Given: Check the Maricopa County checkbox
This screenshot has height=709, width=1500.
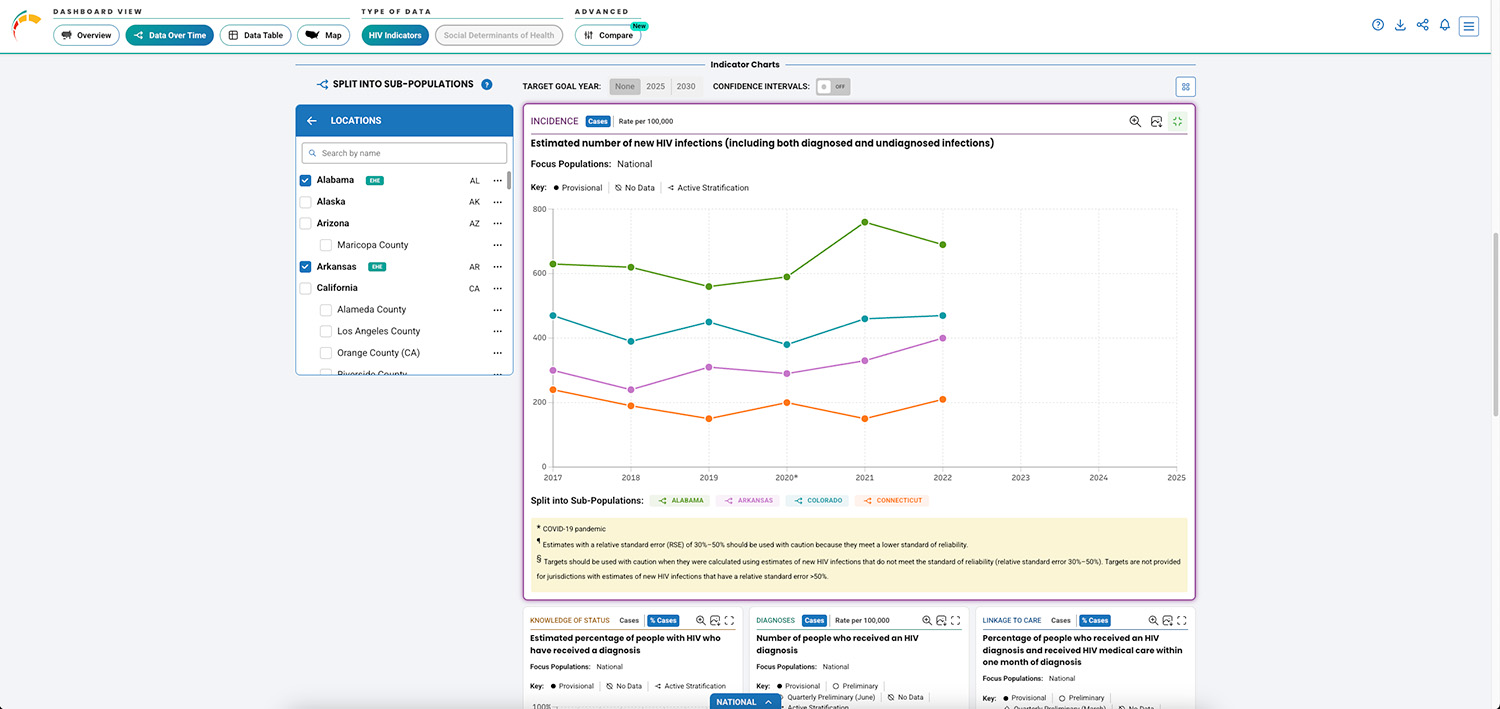Looking at the screenshot, I should pos(326,245).
